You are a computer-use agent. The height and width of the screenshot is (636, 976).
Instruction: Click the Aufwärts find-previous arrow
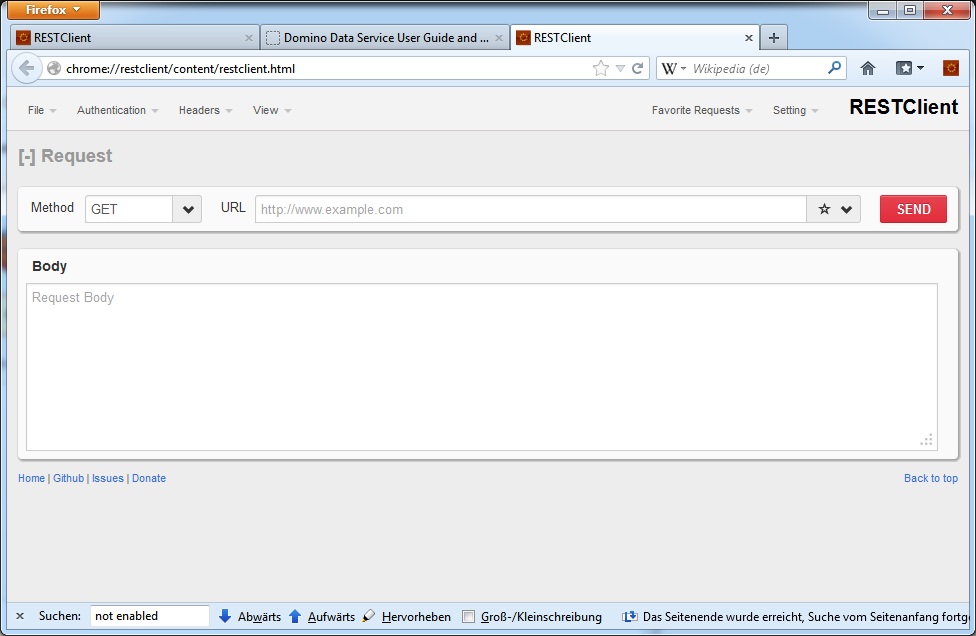[295, 617]
